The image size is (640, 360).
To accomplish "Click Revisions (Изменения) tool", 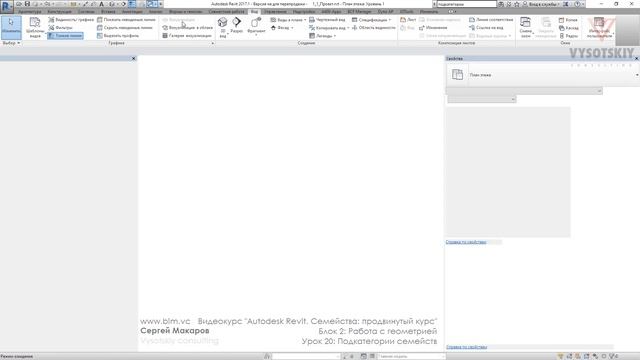I will click(x=433, y=28).
